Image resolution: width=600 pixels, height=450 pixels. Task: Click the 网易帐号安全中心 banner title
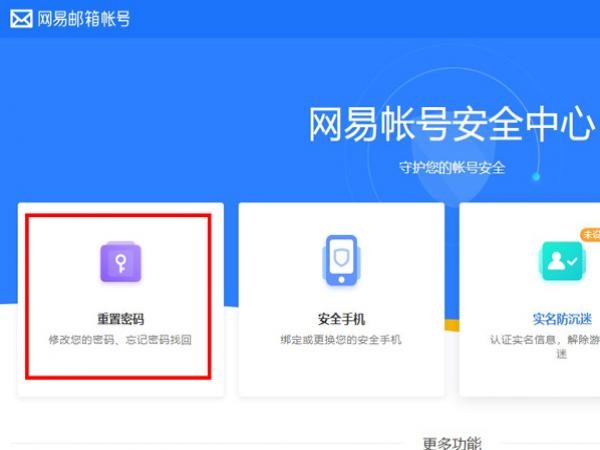point(452,124)
